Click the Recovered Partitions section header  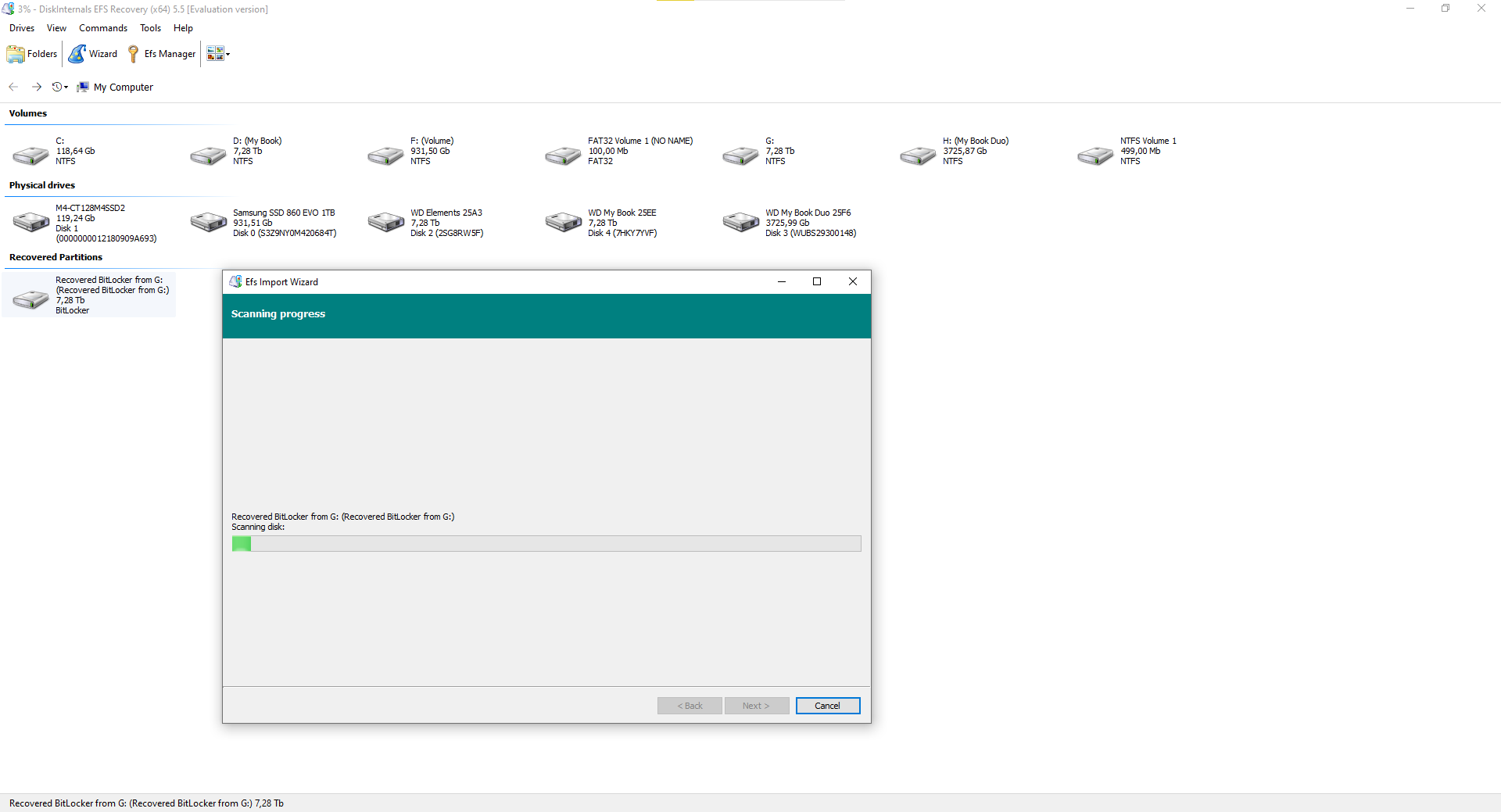56,257
